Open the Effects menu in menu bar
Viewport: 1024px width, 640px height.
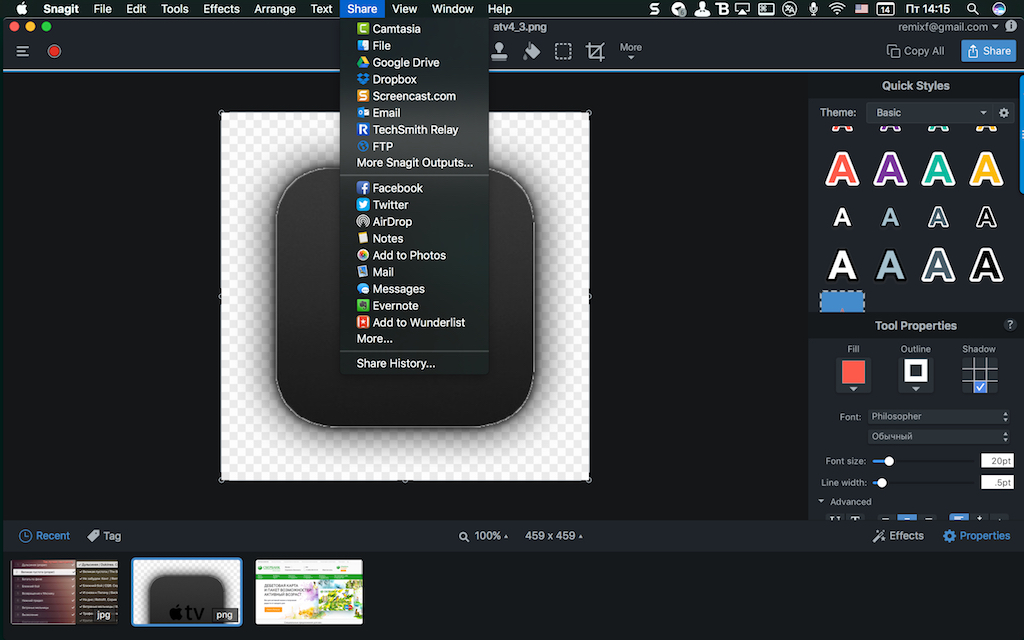(x=221, y=9)
